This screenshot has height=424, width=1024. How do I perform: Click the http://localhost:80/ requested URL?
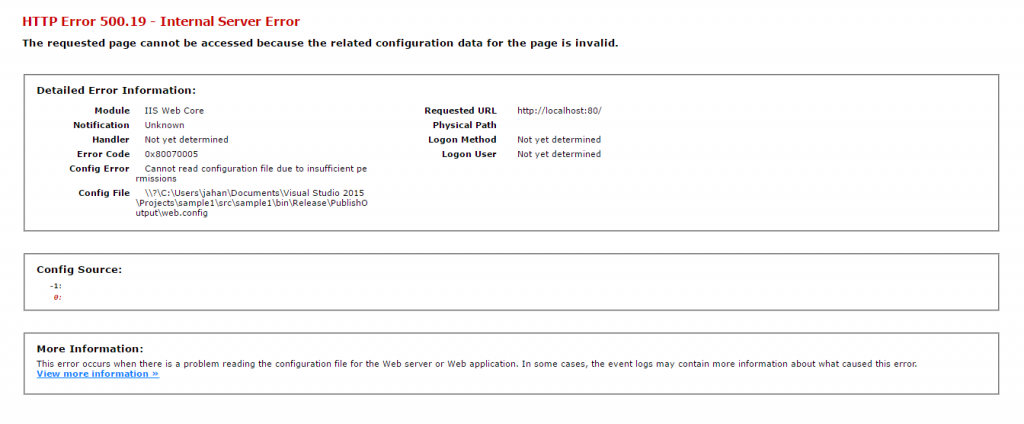558,110
